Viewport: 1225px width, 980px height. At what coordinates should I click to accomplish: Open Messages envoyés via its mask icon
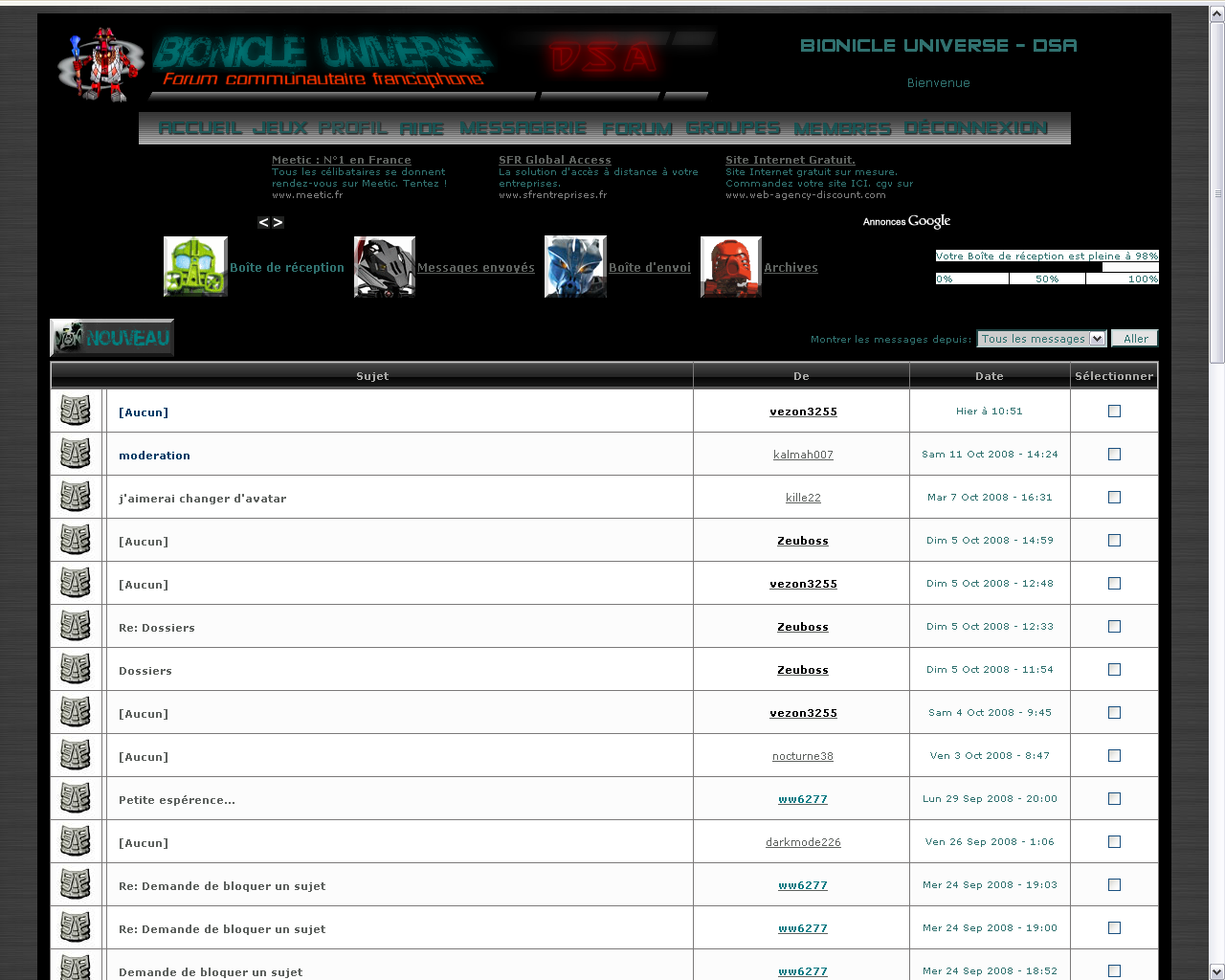pyautogui.click(x=384, y=266)
